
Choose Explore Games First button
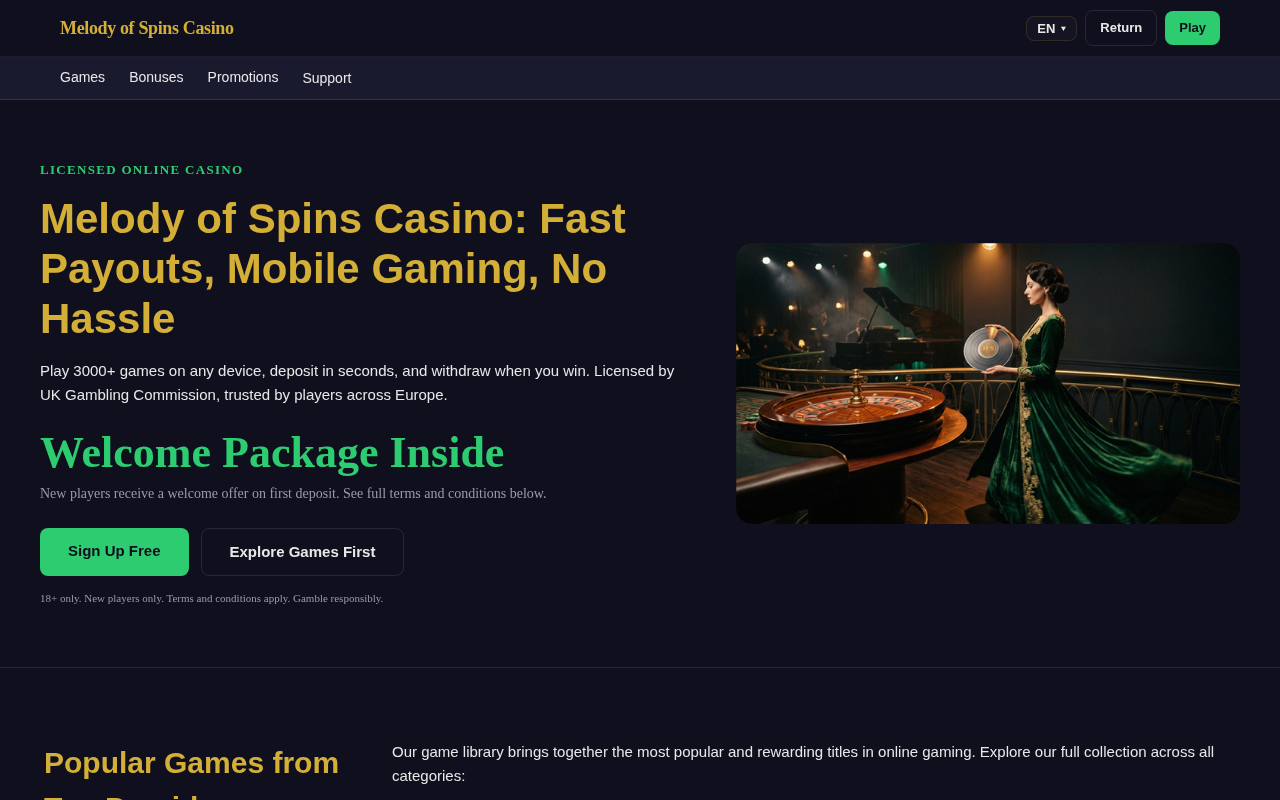click(302, 552)
